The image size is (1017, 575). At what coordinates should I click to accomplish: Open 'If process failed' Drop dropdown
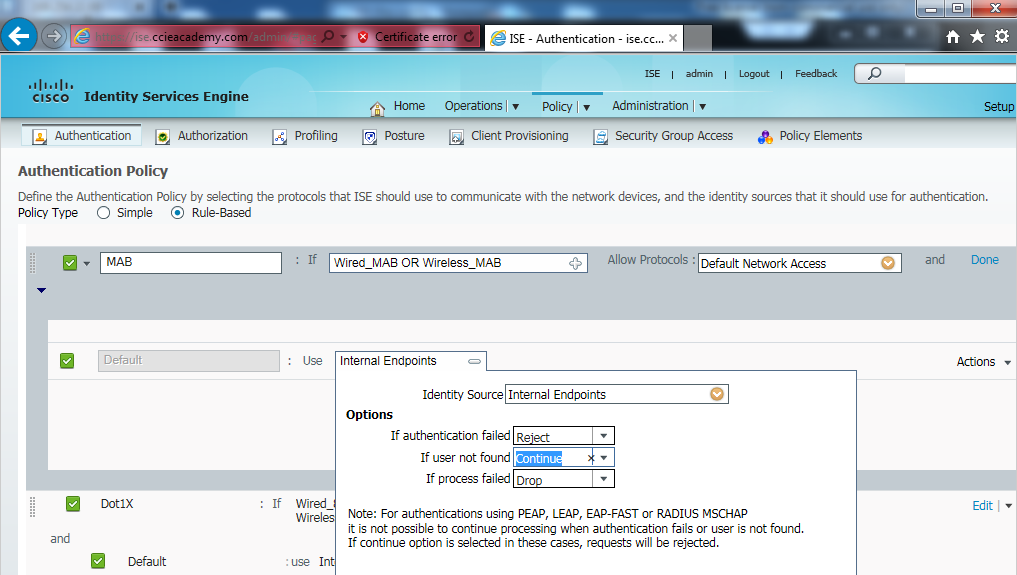click(x=604, y=479)
